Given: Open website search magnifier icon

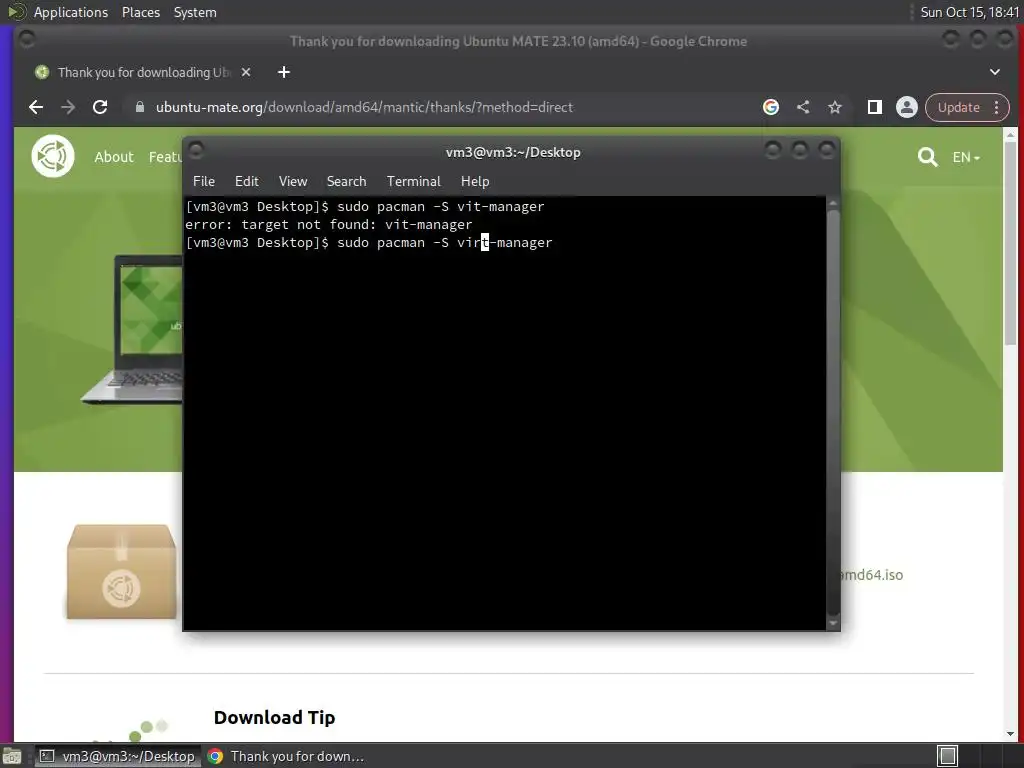Looking at the screenshot, I should [927, 157].
